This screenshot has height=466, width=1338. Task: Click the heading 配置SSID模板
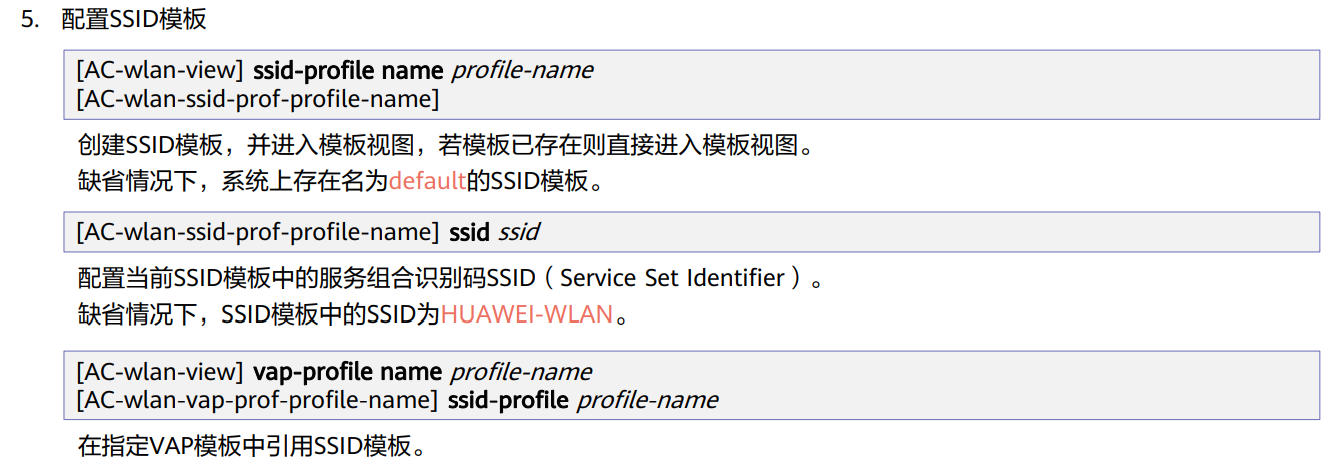pyautogui.click(x=134, y=19)
